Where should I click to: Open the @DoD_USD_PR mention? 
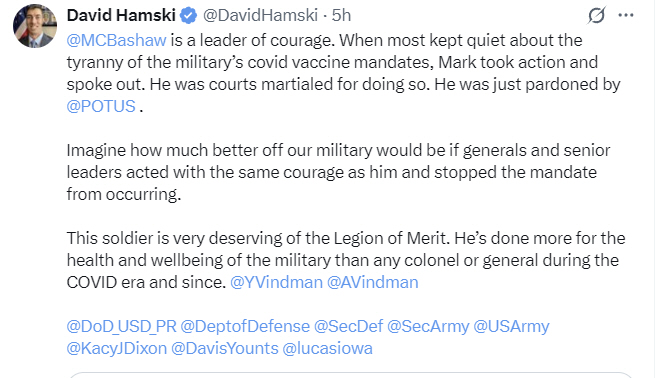tap(122, 326)
